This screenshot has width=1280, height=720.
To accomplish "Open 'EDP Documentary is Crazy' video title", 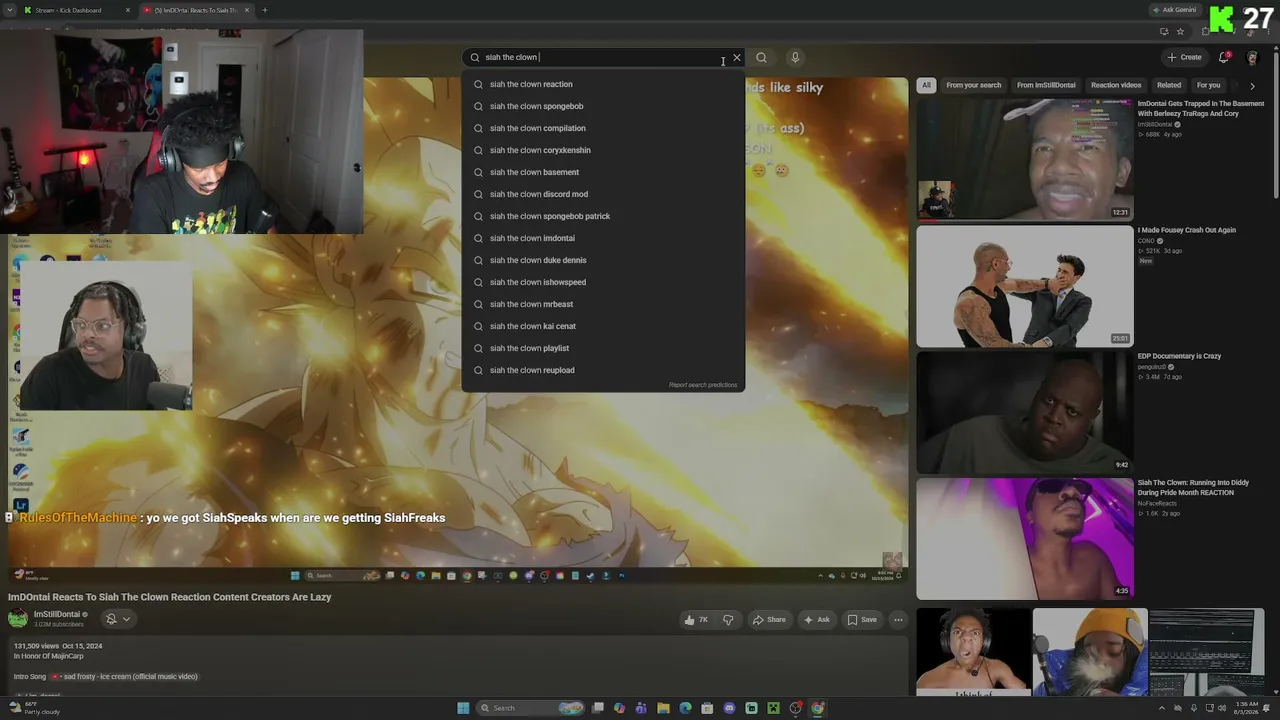I will click(1179, 356).
